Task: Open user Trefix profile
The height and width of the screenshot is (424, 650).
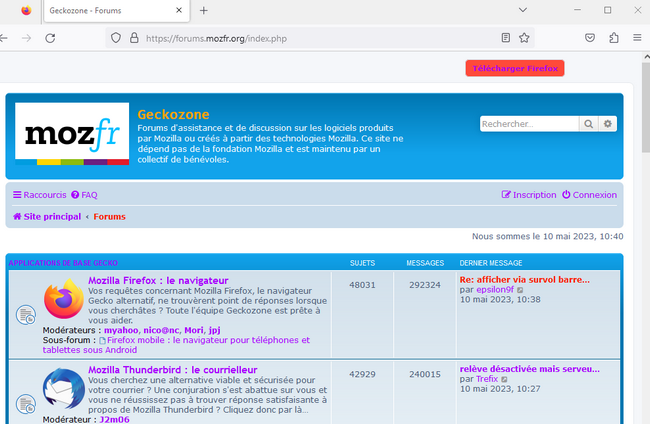Action: coord(487,379)
